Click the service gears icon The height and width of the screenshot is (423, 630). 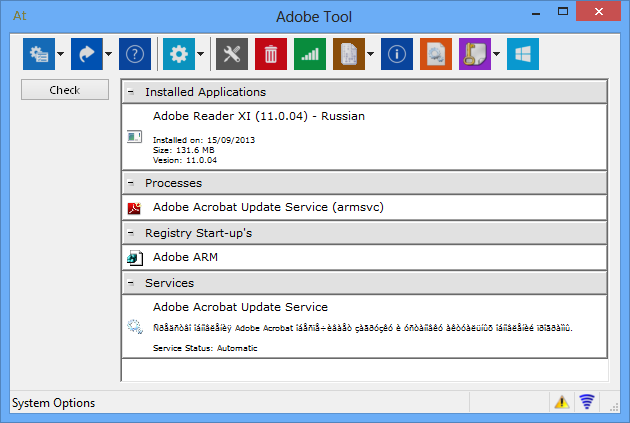135,327
